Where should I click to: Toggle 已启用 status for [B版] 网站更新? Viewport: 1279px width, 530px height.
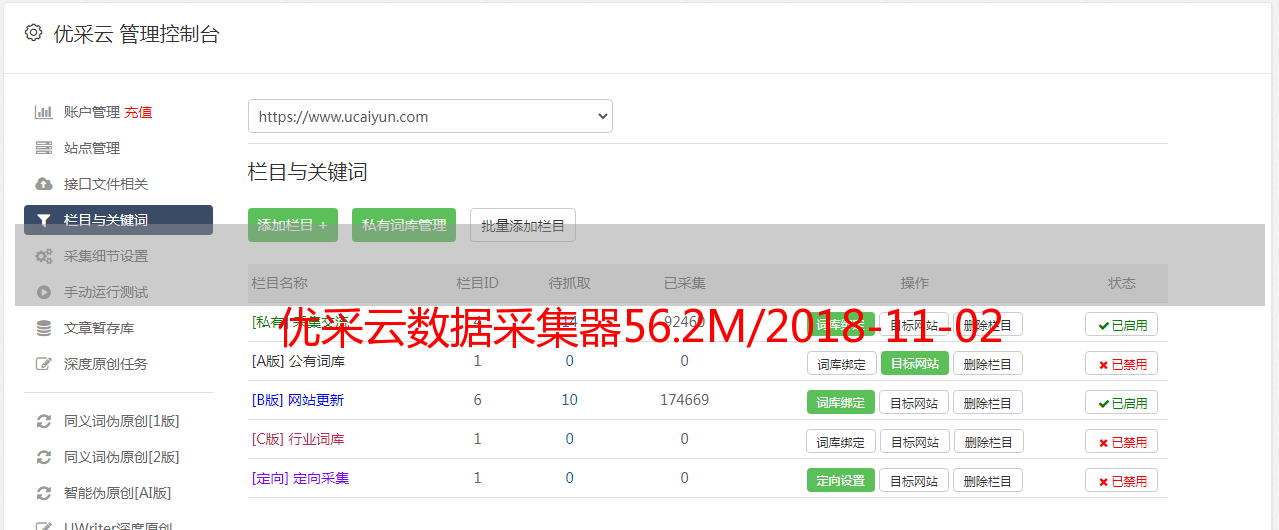1122,402
